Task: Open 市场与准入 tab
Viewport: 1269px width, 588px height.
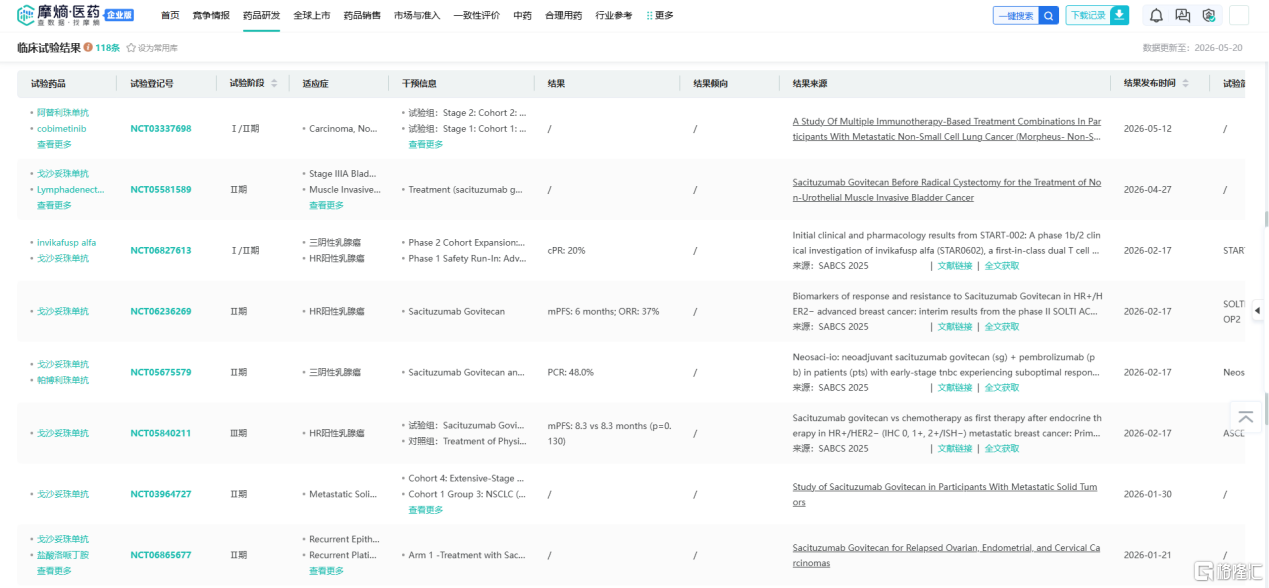Action: pyautogui.click(x=417, y=15)
